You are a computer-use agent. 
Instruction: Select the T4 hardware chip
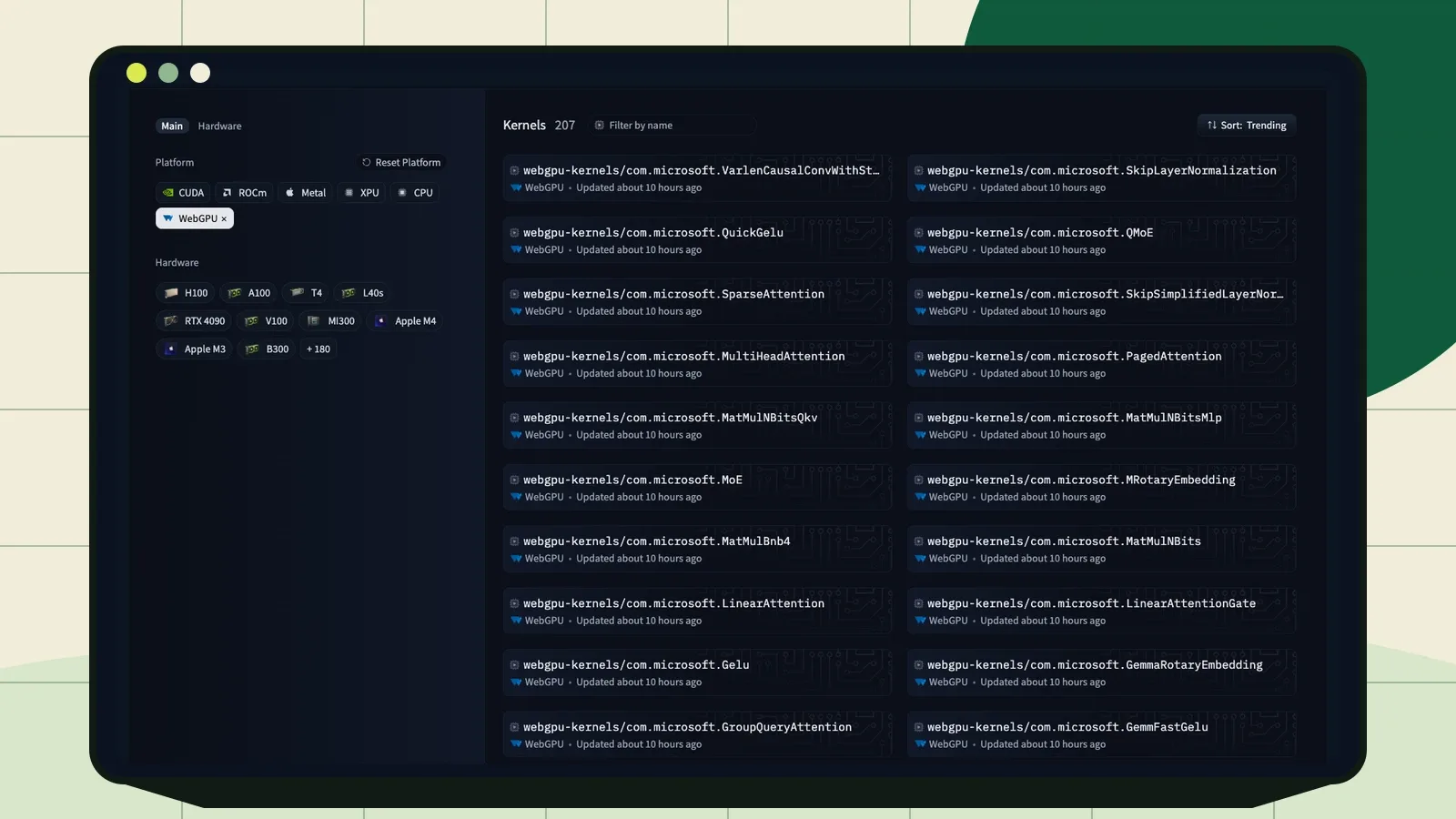306,293
